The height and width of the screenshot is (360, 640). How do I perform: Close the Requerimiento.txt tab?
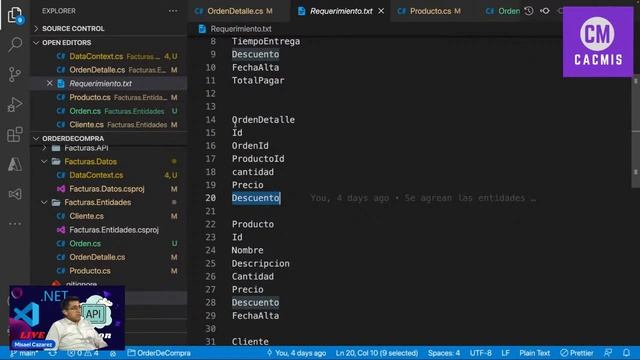point(381,11)
